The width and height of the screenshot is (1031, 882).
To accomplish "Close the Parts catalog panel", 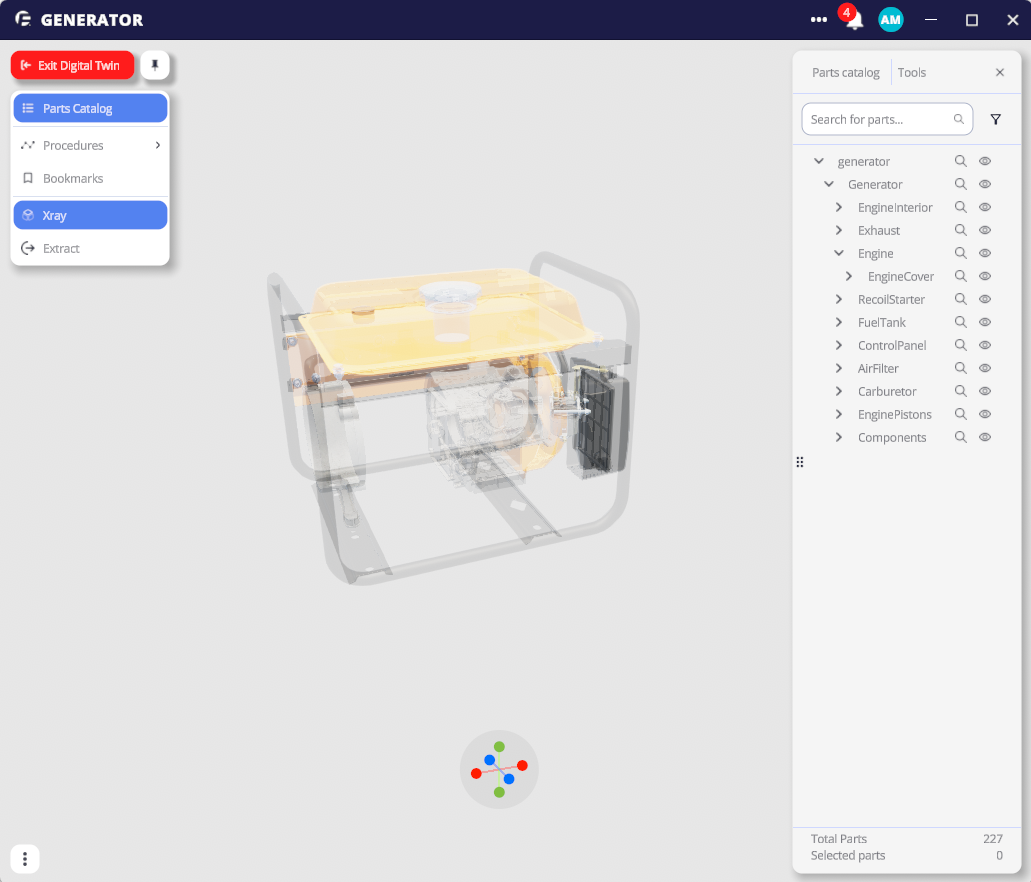I will 999,72.
